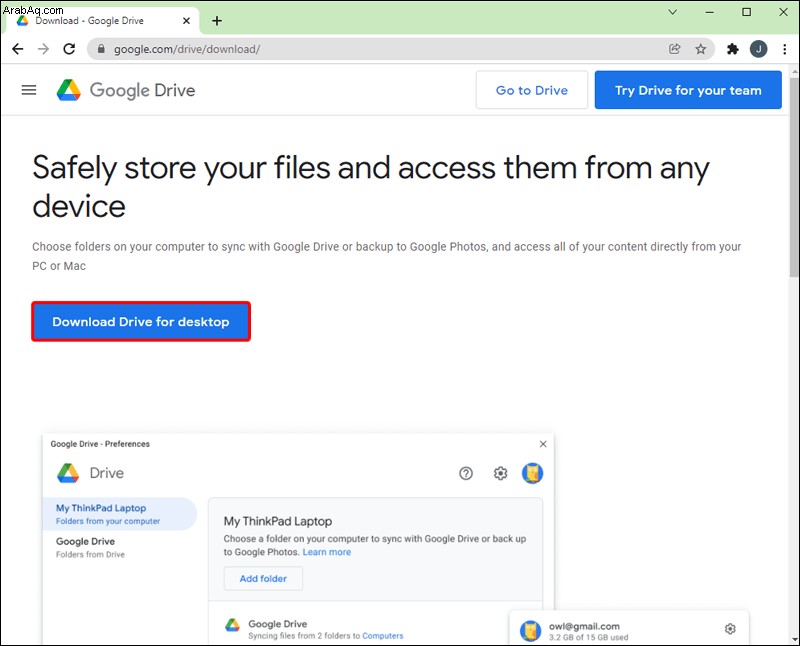Click the Preferences preview image
This screenshot has height=646, width=800.
(395, 538)
